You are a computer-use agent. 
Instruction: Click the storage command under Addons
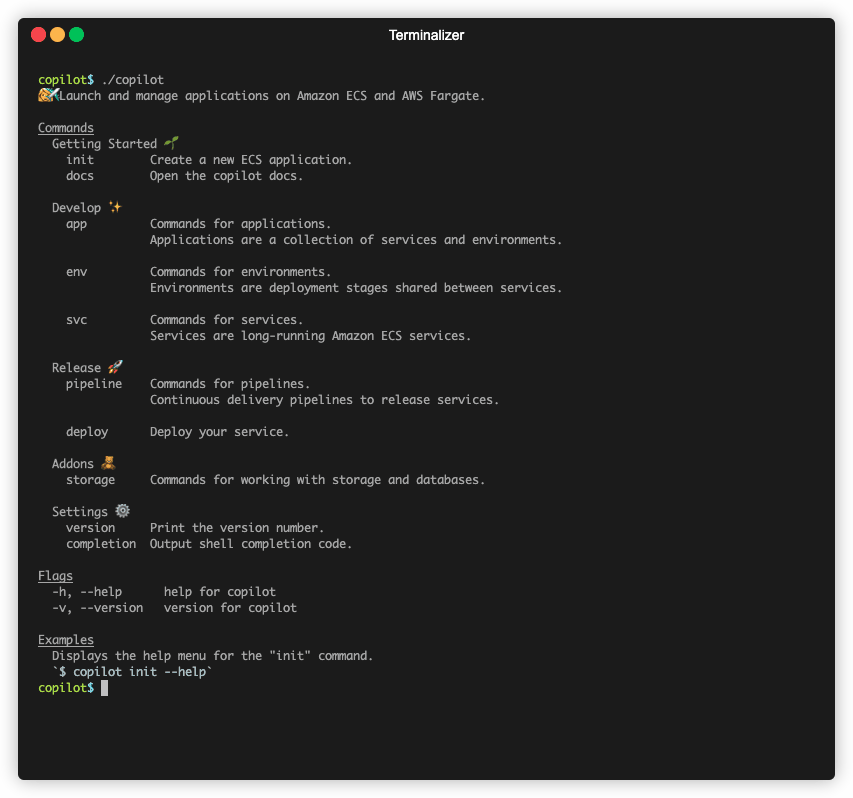tap(90, 480)
